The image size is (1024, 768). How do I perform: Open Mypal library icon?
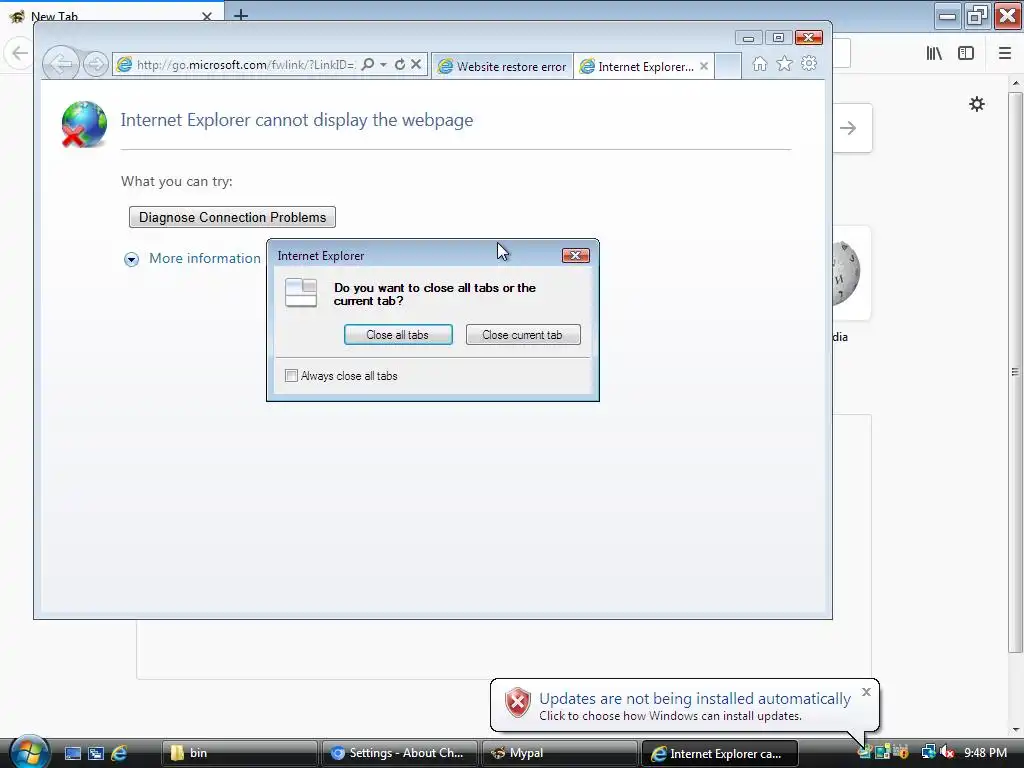(x=934, y=53)
